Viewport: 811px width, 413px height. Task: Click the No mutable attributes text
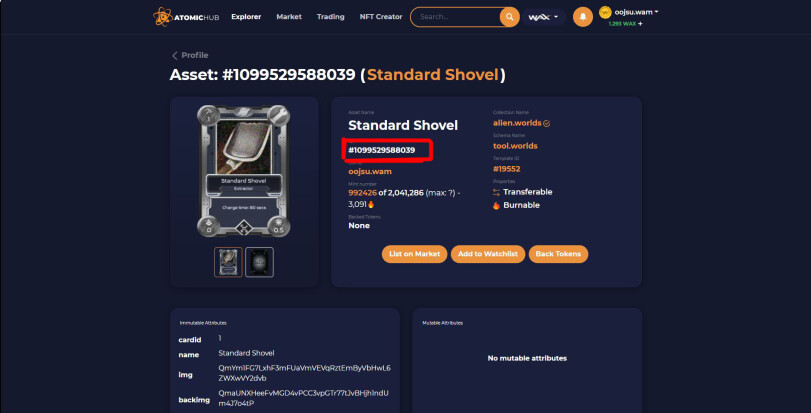click(x=527, y=358)
